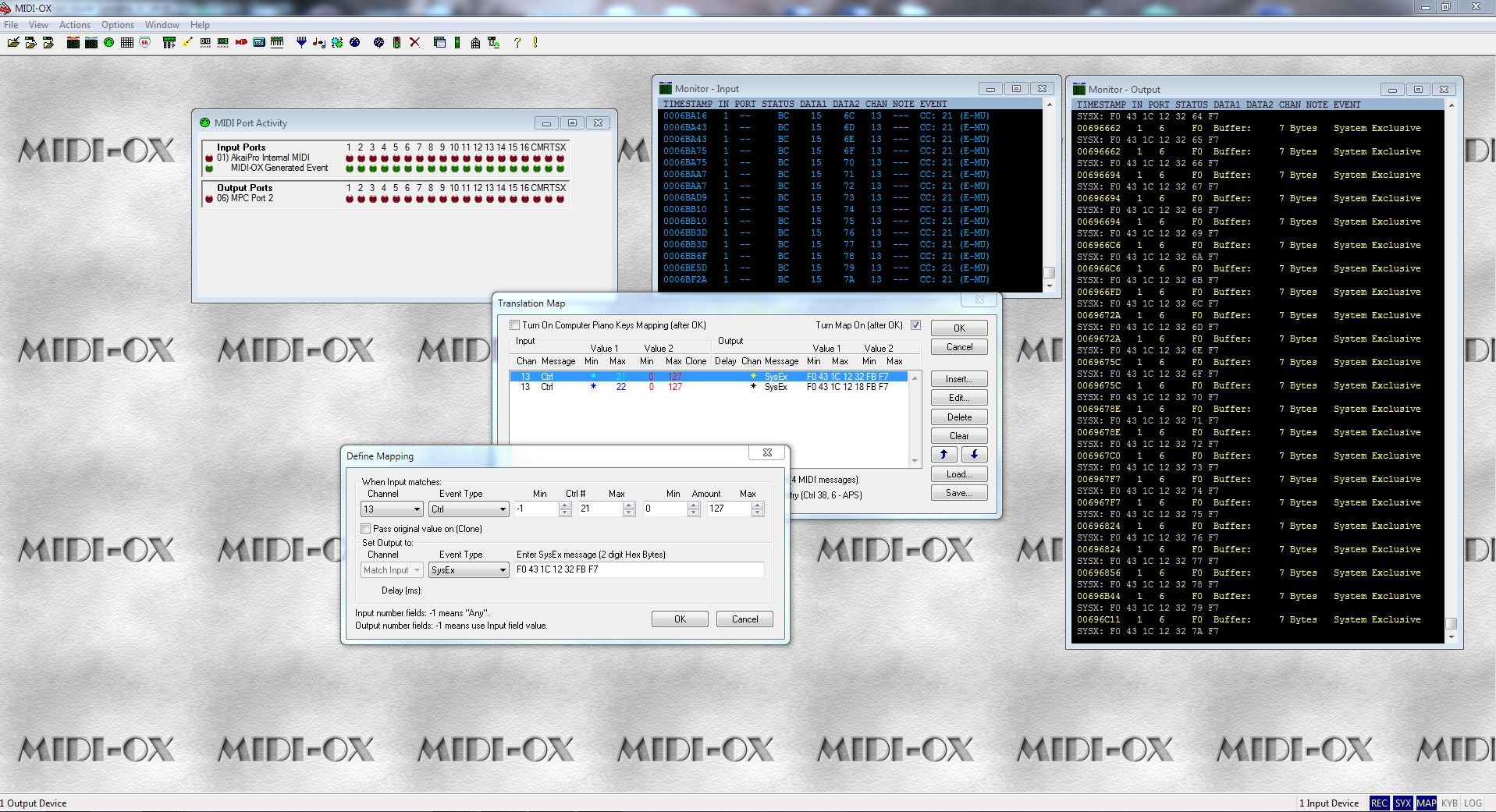Viewport: 1496px width, 812px height.
Task: Toggle MAP indicator in status bar
Action: (1426, 803)
